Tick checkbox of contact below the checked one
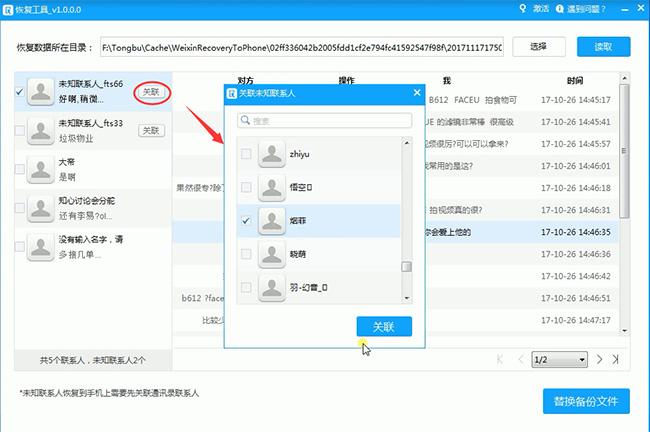 click(246, 254)
